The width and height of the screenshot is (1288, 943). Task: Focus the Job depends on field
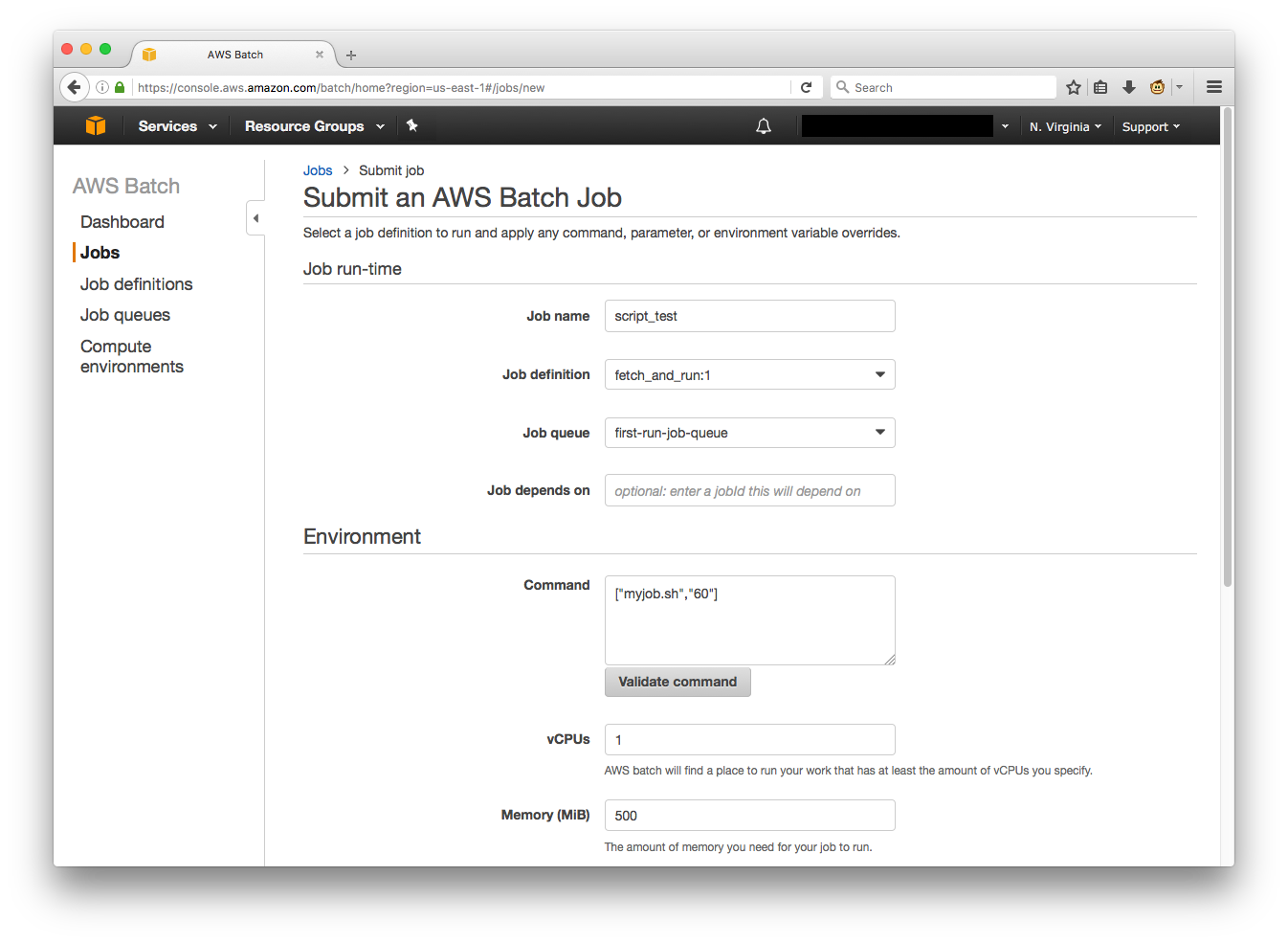click(749, 490)
